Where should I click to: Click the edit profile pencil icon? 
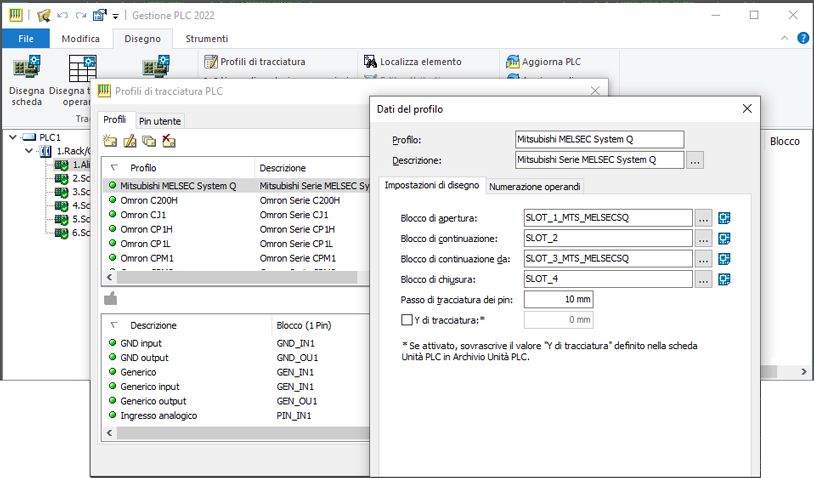(130, 141)
